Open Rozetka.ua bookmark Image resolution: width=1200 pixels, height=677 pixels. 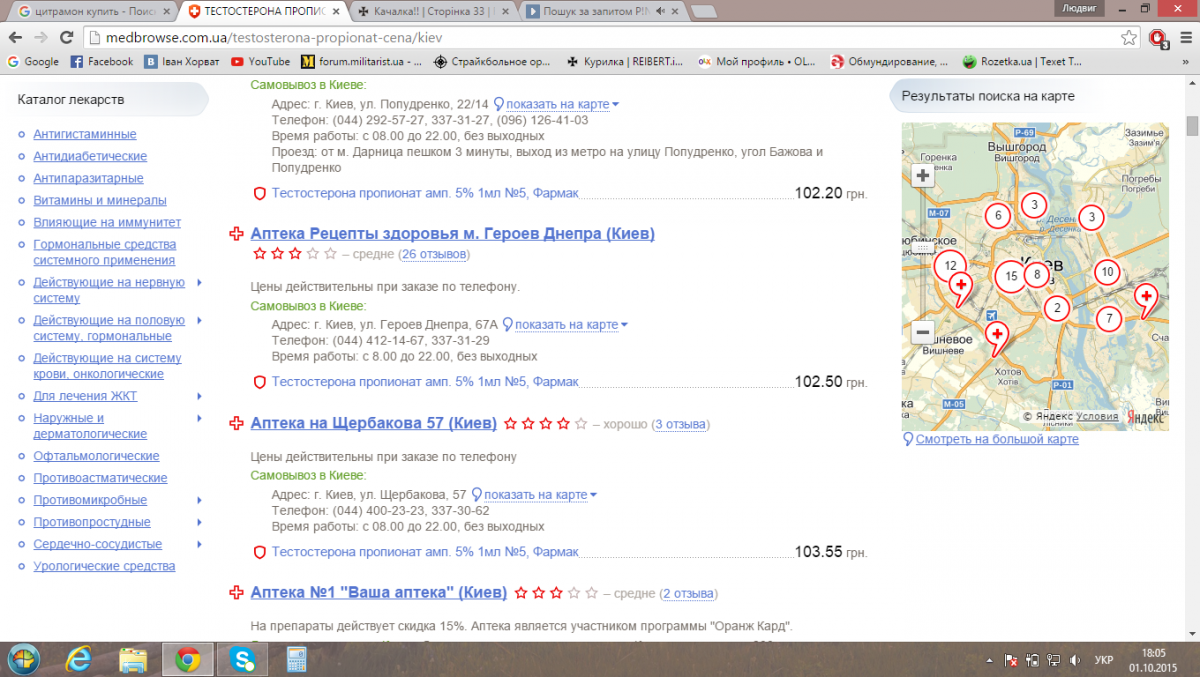click(x=1022, y=61)
